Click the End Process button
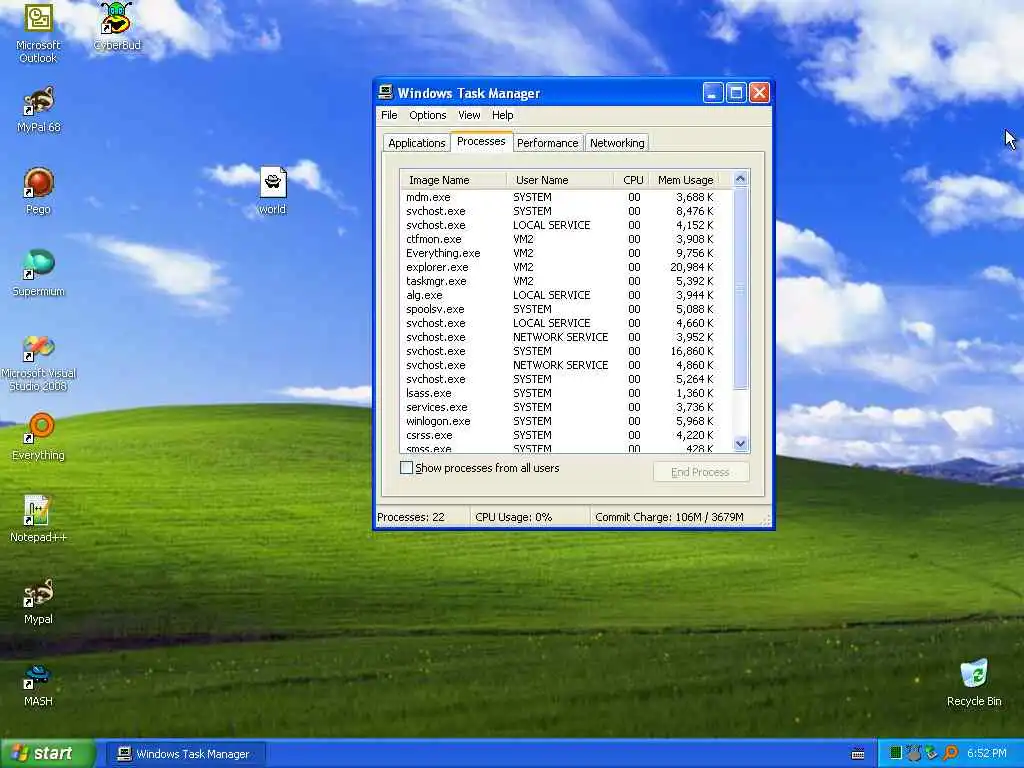This screenshot has width=1024, height=768. [701, 472]
